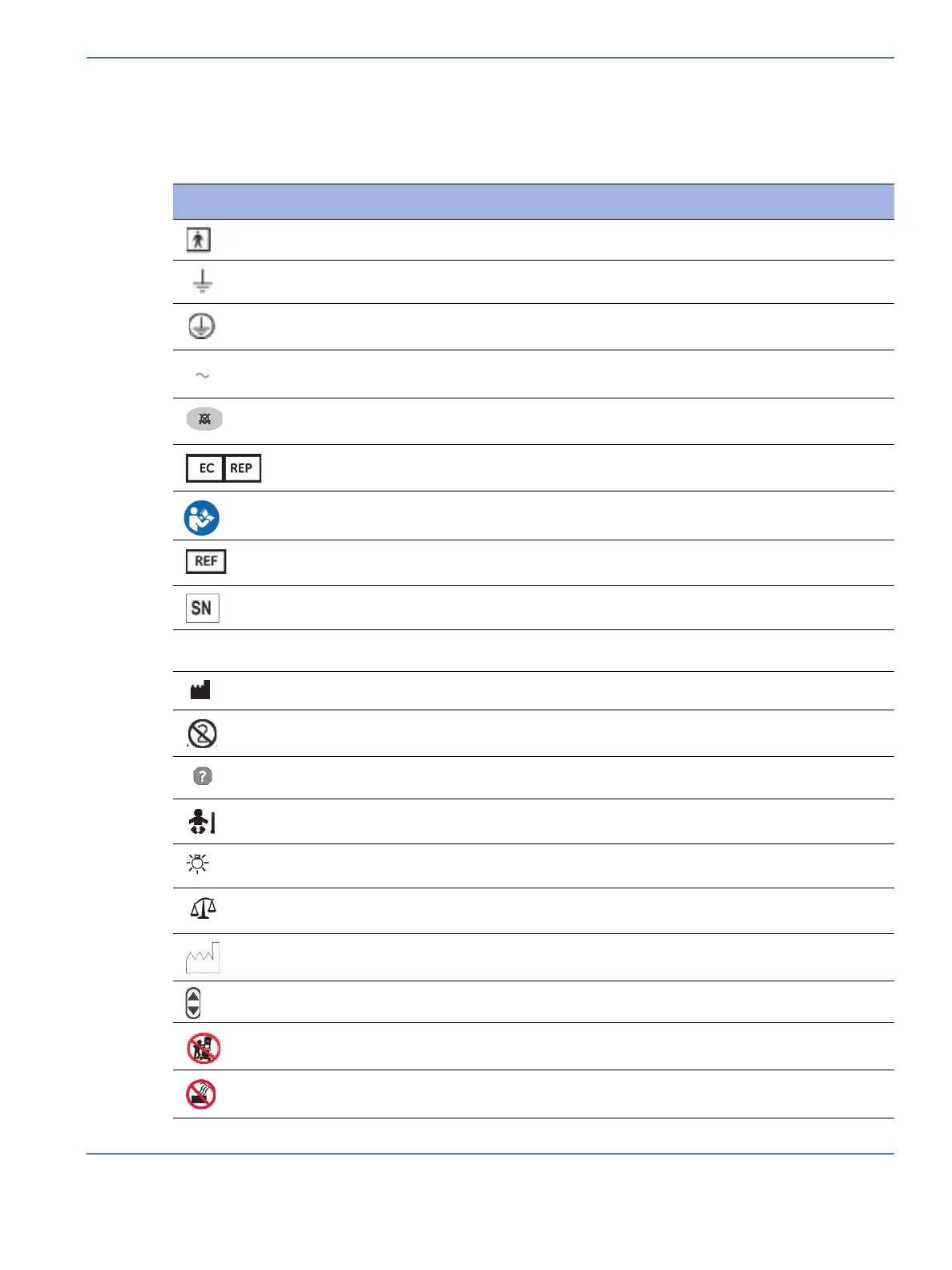Select the alternating current tilde symbol
952x1270 pixels.
203,374
